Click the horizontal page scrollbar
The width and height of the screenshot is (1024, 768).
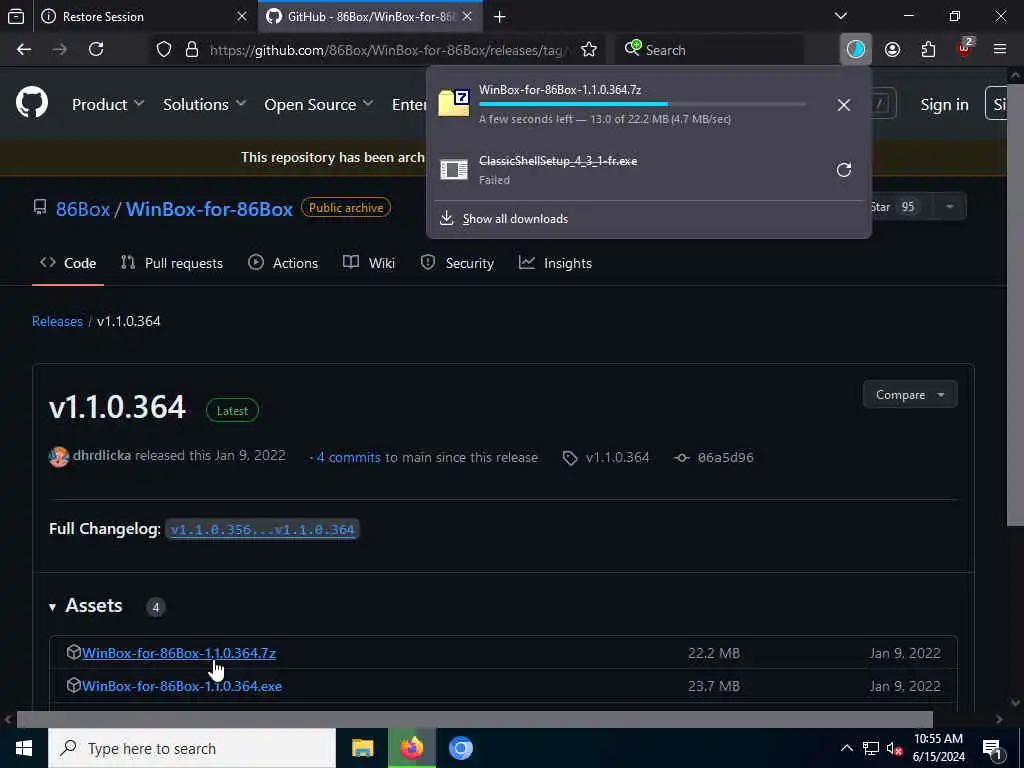pyautogui.click(x=474, y=720)
